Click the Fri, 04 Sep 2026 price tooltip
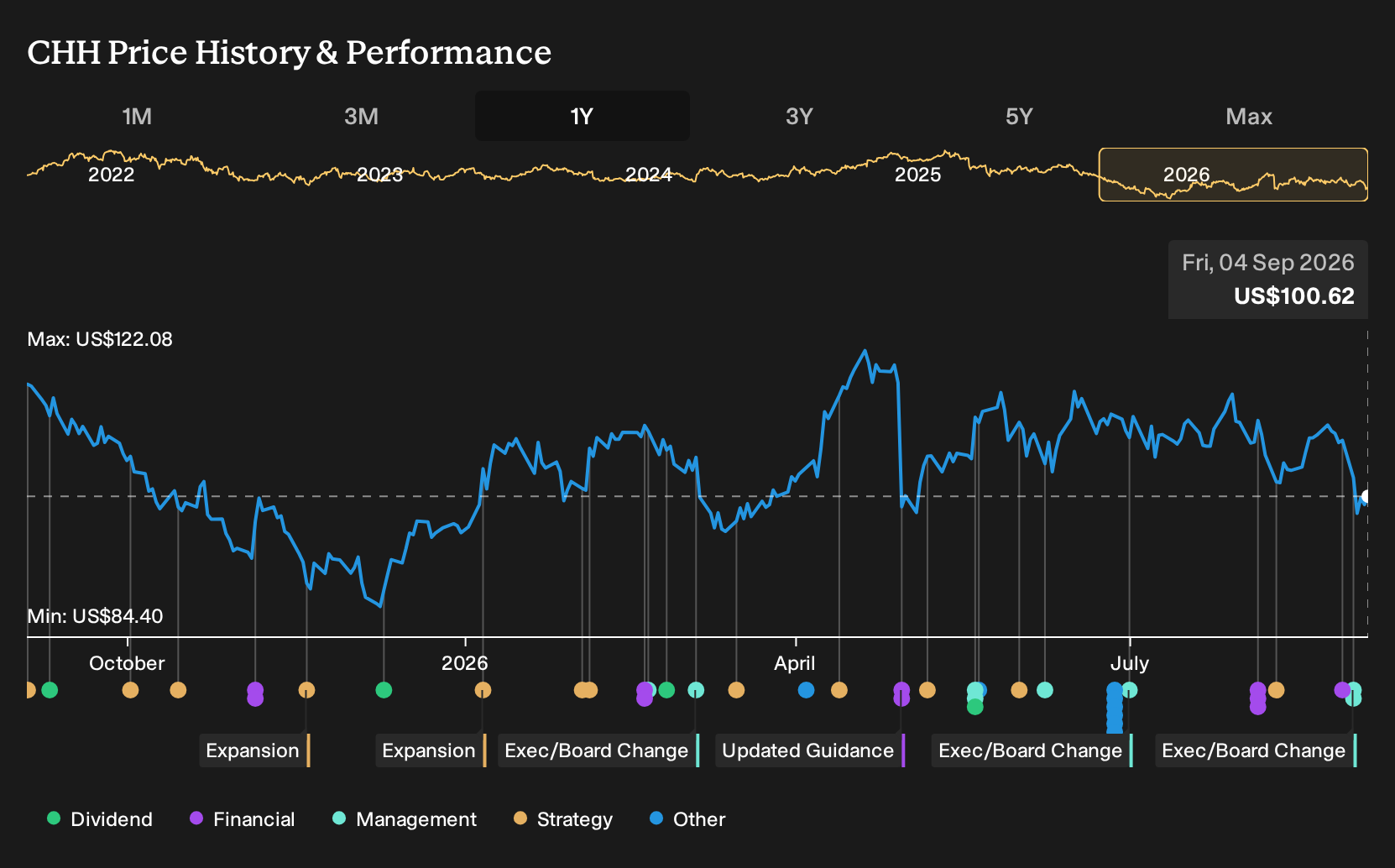Viewport: 1395px width, 868px height. pos(1268,280)
